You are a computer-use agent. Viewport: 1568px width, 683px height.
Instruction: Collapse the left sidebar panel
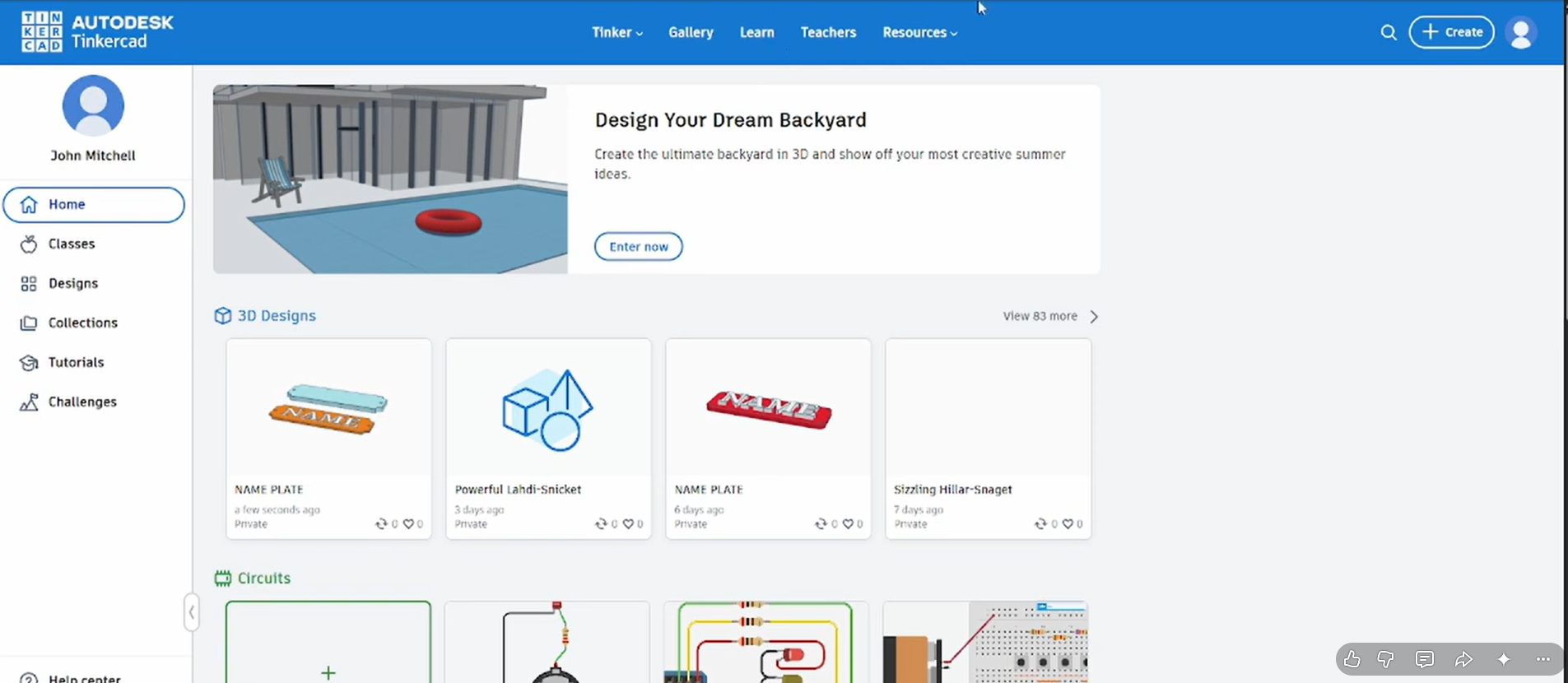pos(191,612)
